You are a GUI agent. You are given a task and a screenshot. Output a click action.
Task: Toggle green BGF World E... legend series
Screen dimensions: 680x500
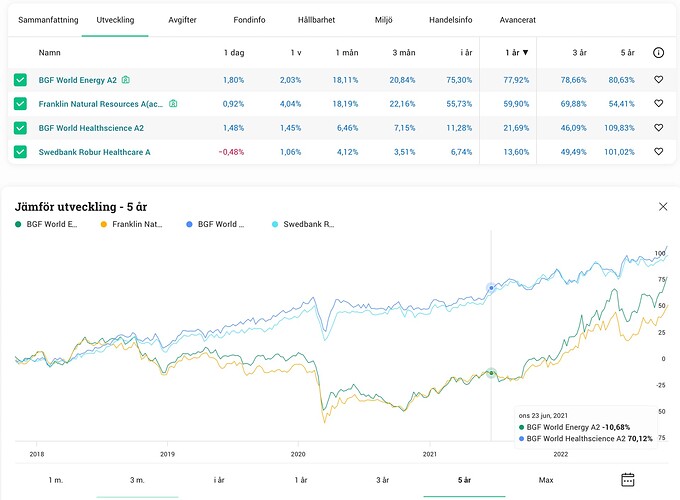coord(46,224)
